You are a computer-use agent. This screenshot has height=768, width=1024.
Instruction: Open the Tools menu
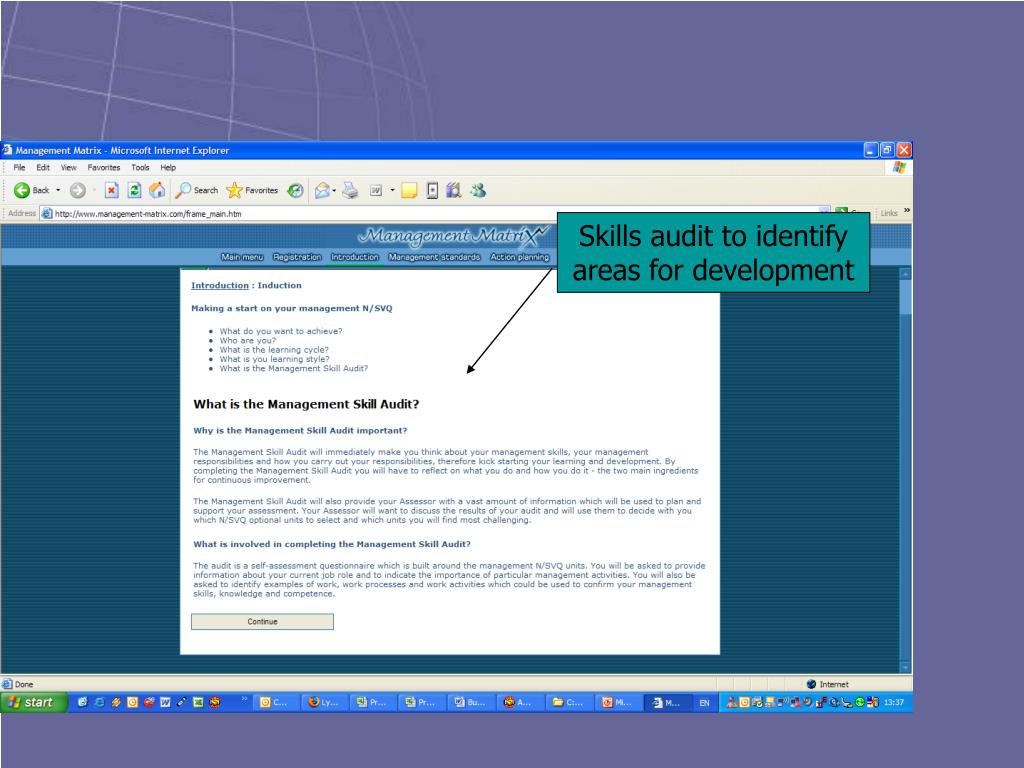click(x=140, y=168)
